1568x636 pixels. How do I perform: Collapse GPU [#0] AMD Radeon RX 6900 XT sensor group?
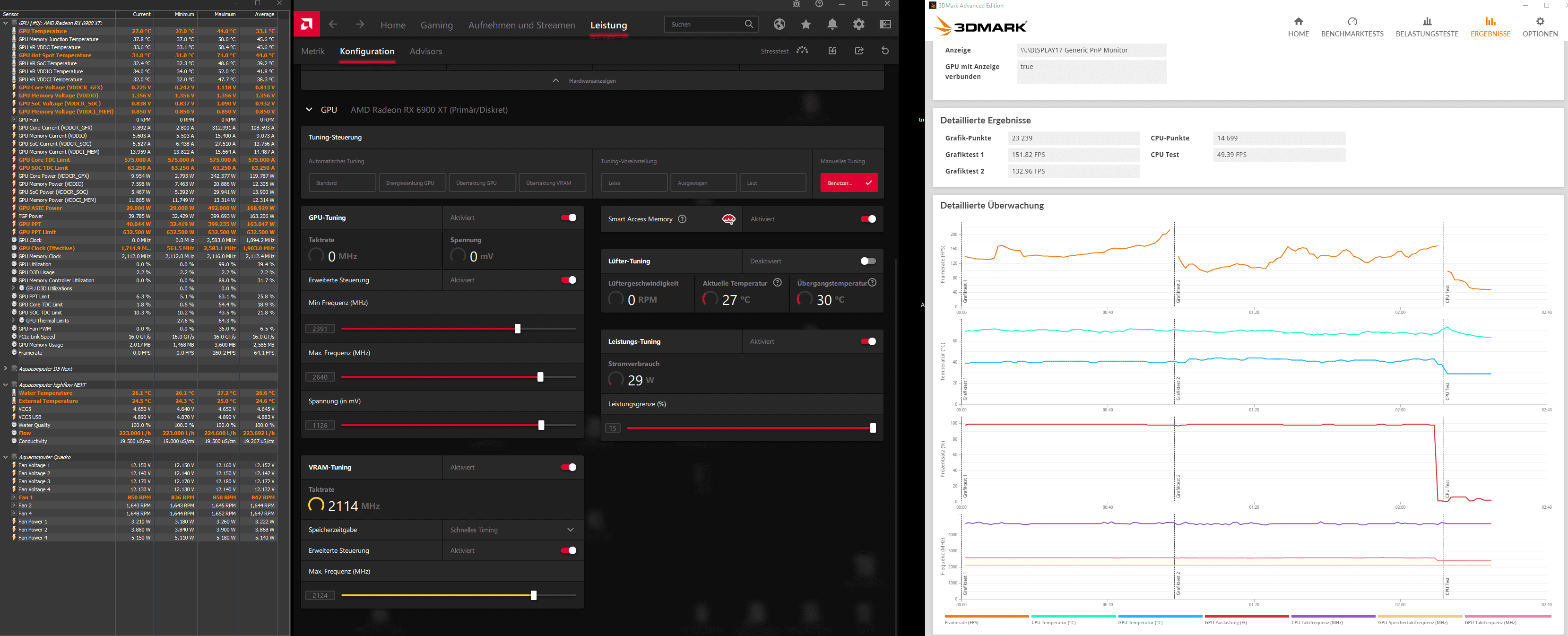point(6,23)
